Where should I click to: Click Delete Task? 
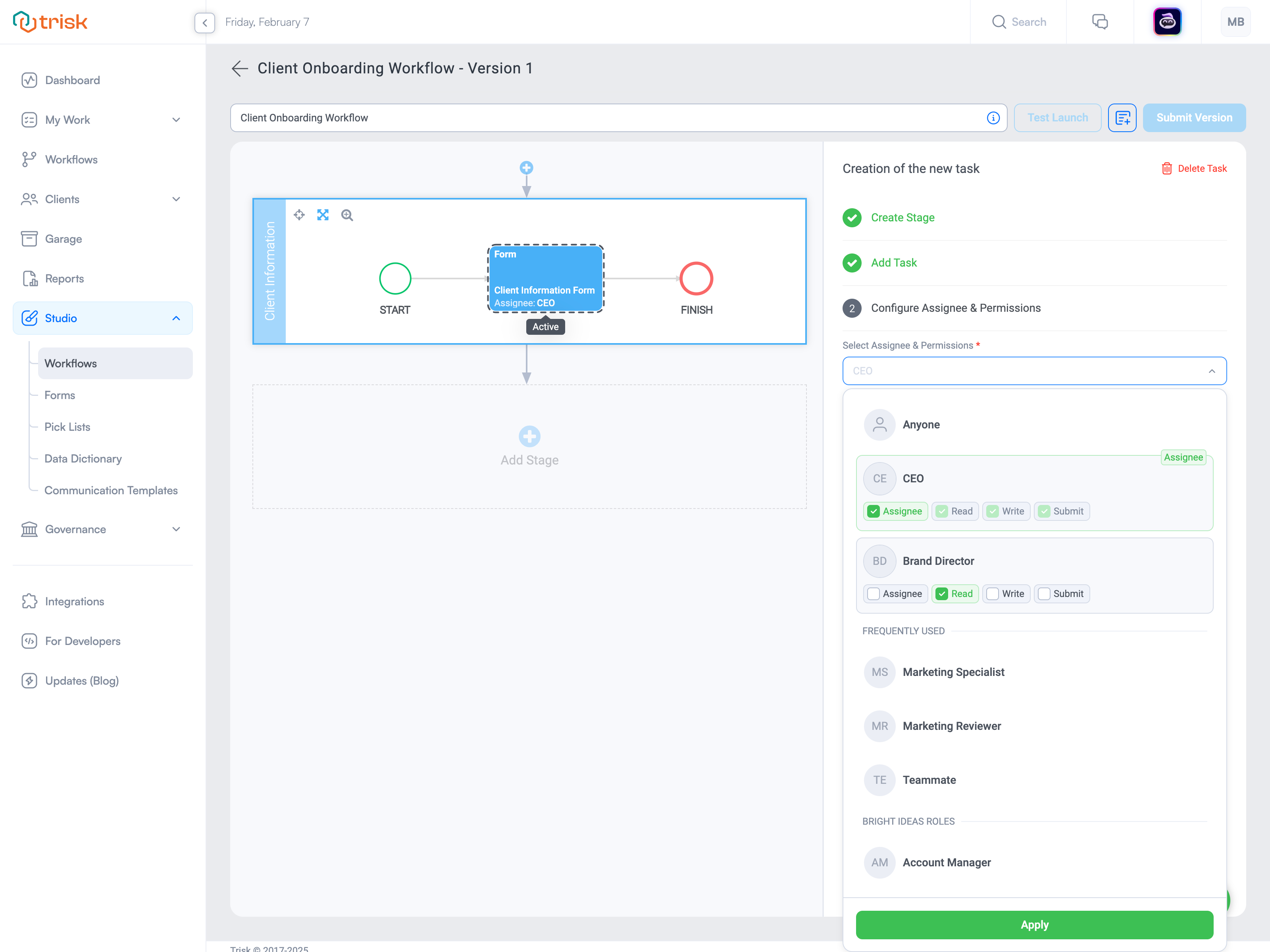point(1194,168)
